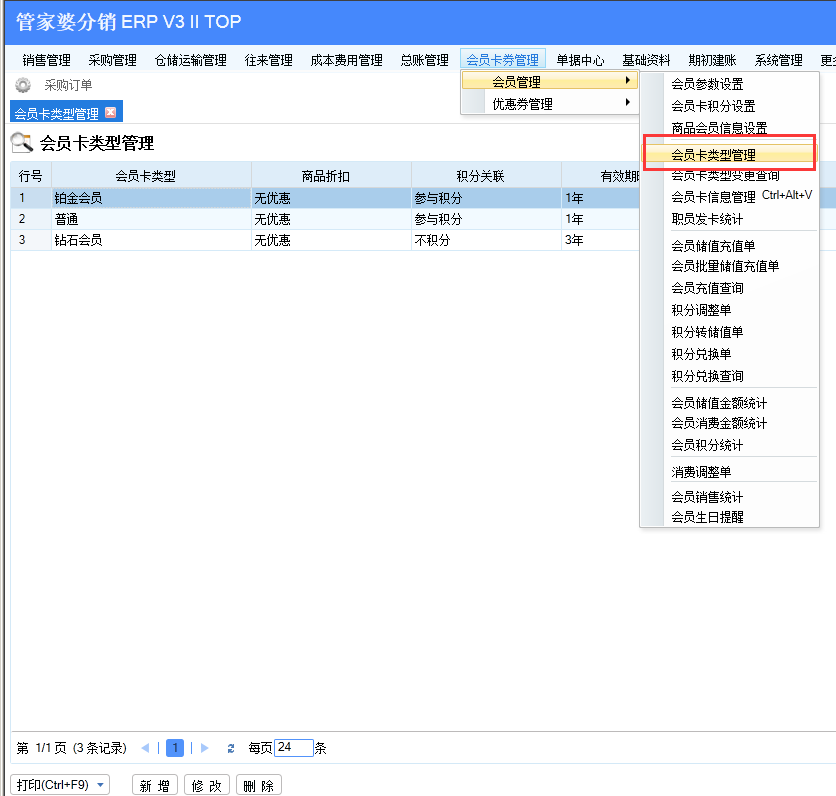Refresh the list using the pagination refresh icon
The height and width of the screenshot is (796, 836).
[231, 748]
